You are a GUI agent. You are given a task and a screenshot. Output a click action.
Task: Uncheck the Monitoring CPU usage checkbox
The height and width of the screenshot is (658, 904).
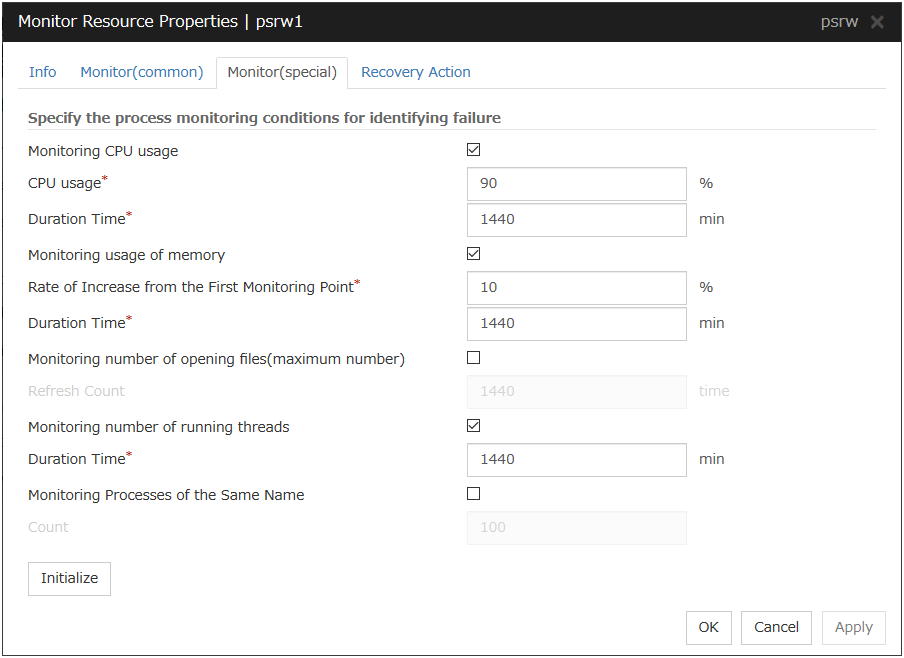click(x=474, y=150)
